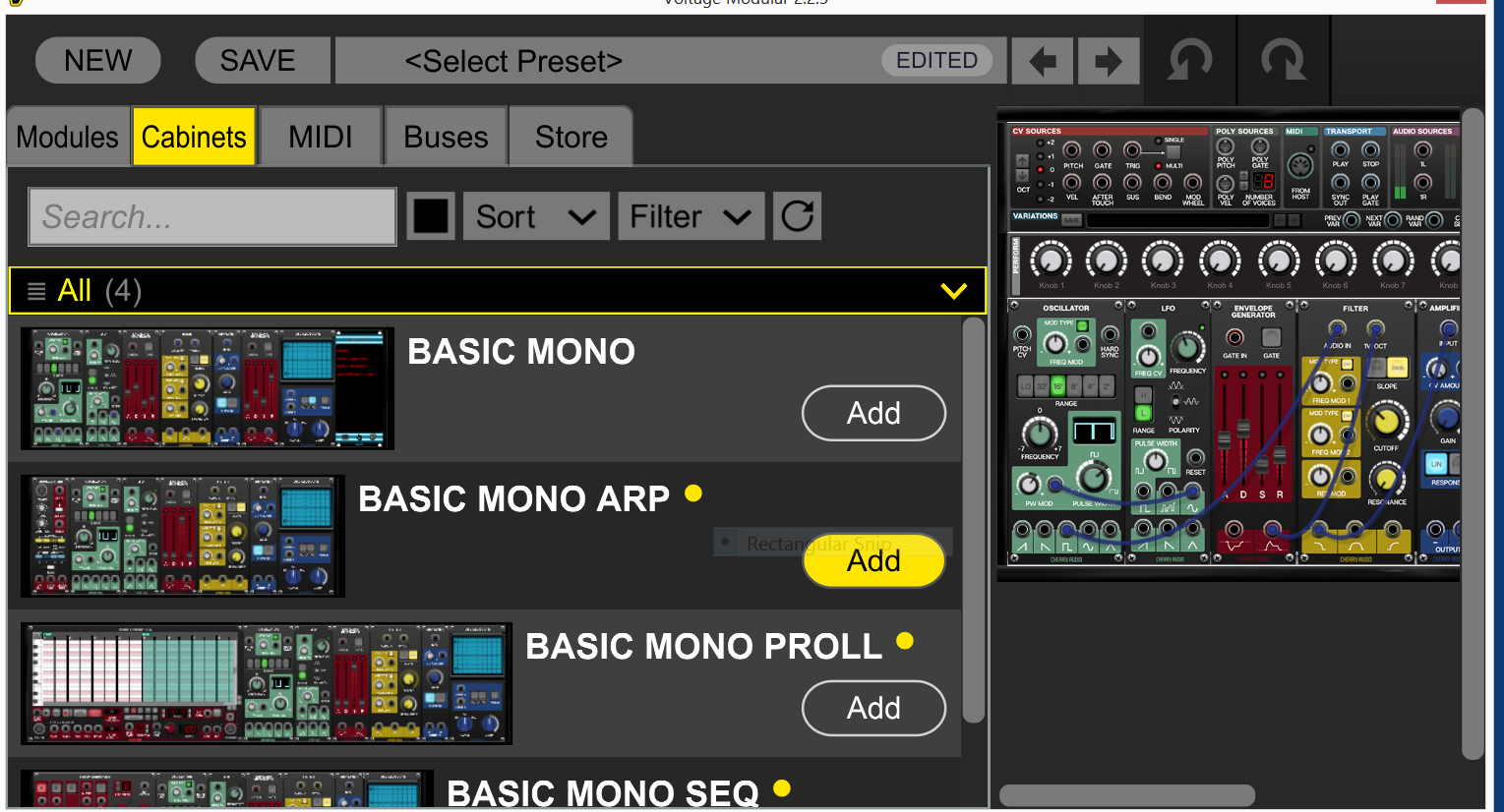Click the filter CUTOFF knob

1386,423
